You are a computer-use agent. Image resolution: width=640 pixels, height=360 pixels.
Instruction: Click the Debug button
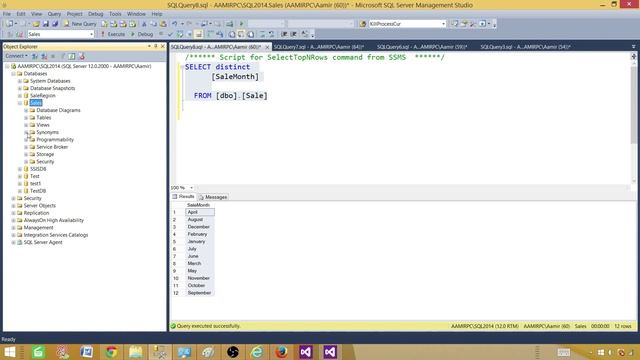142,34
